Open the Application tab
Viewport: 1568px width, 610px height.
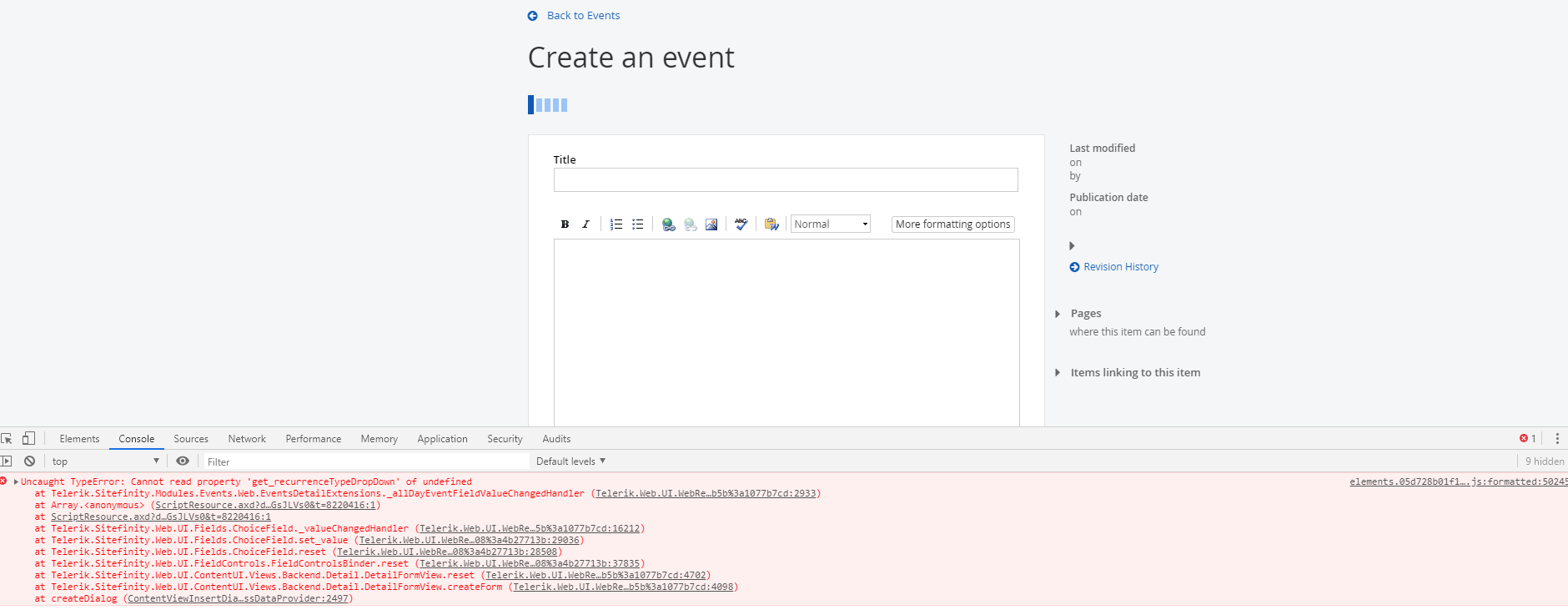tap(442, 439)
